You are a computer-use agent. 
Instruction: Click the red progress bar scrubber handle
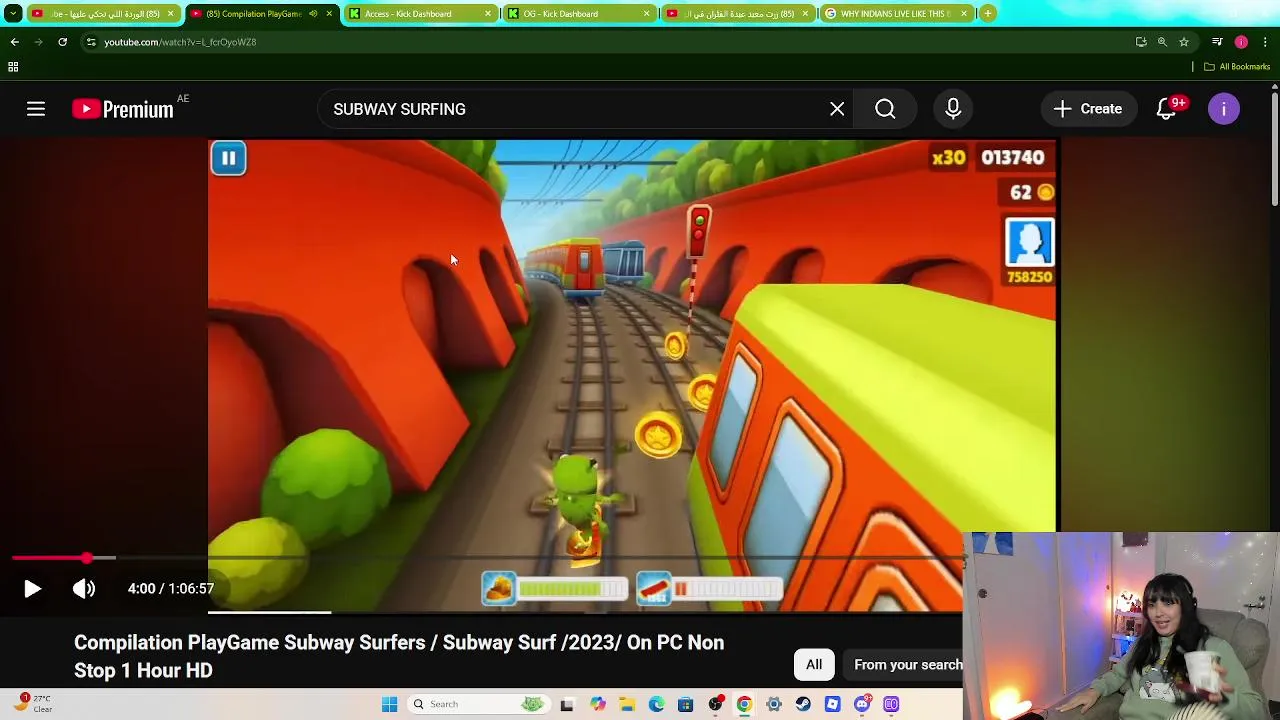click(x=87, y=558)
